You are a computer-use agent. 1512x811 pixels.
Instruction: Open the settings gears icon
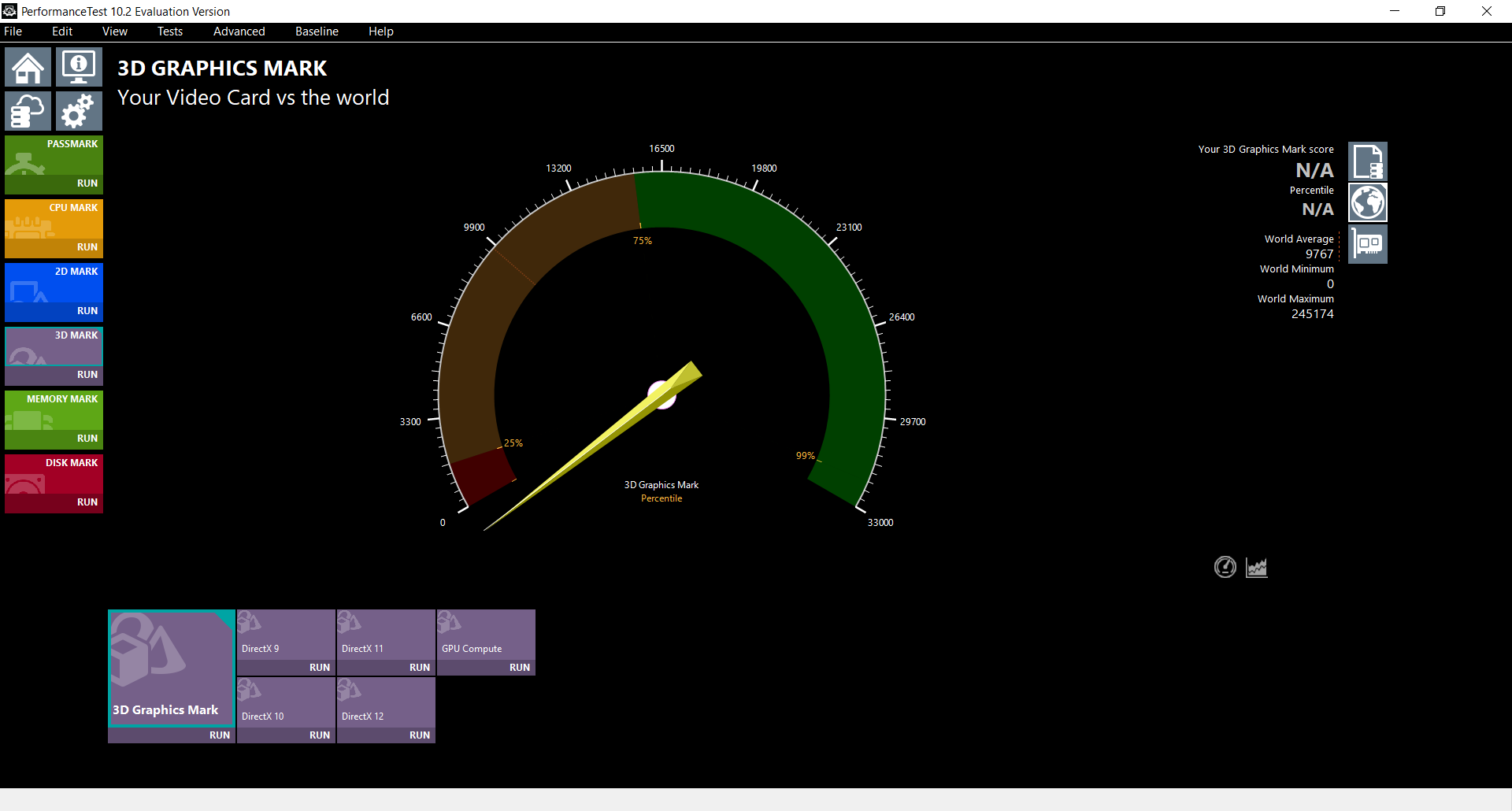pyautogui.click(x=79, y=111)
